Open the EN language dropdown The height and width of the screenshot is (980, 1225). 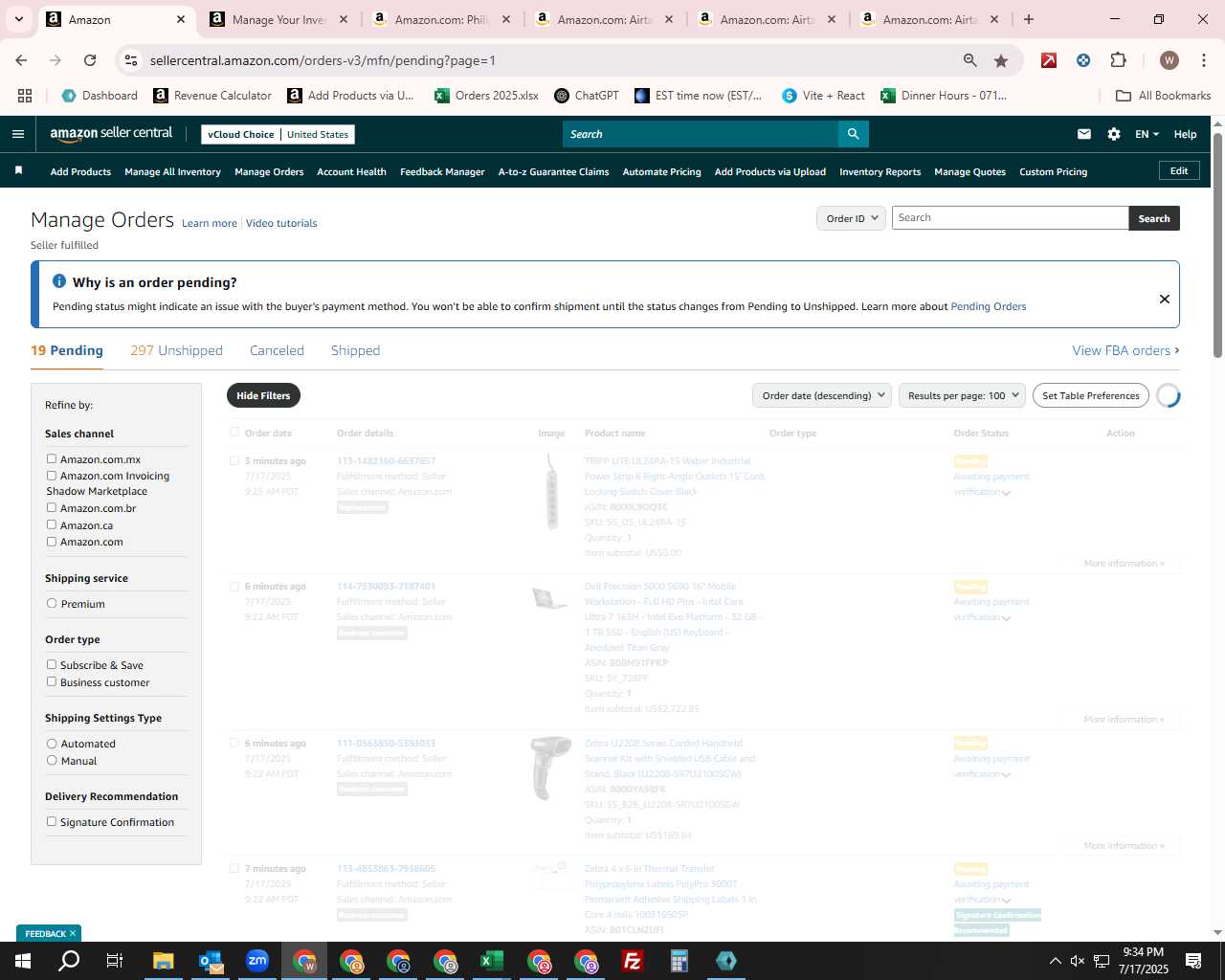(1147, 134)
